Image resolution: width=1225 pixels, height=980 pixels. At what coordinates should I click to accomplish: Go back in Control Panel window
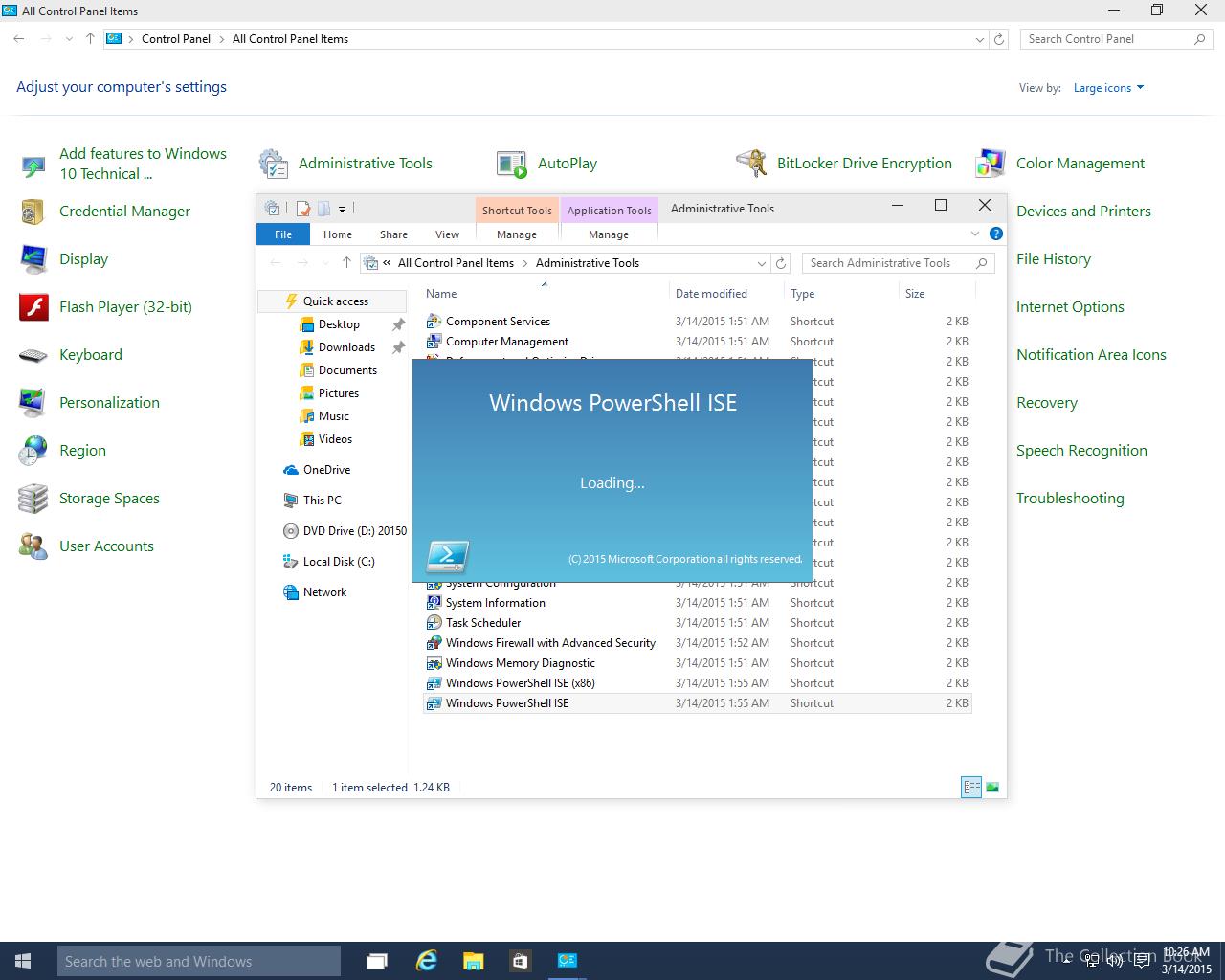click(x=19, y=39)
